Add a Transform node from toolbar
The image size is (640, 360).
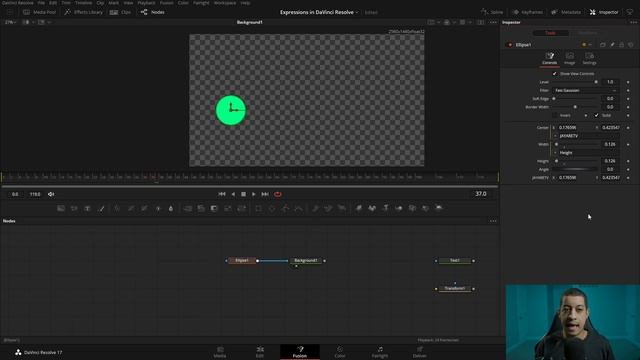click(242, 209)
